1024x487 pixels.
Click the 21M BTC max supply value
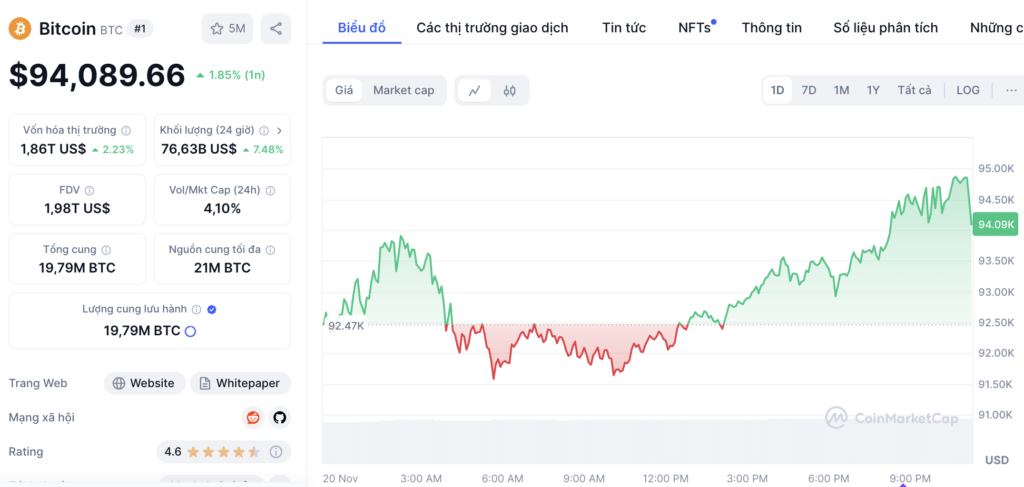click(222, 268)
